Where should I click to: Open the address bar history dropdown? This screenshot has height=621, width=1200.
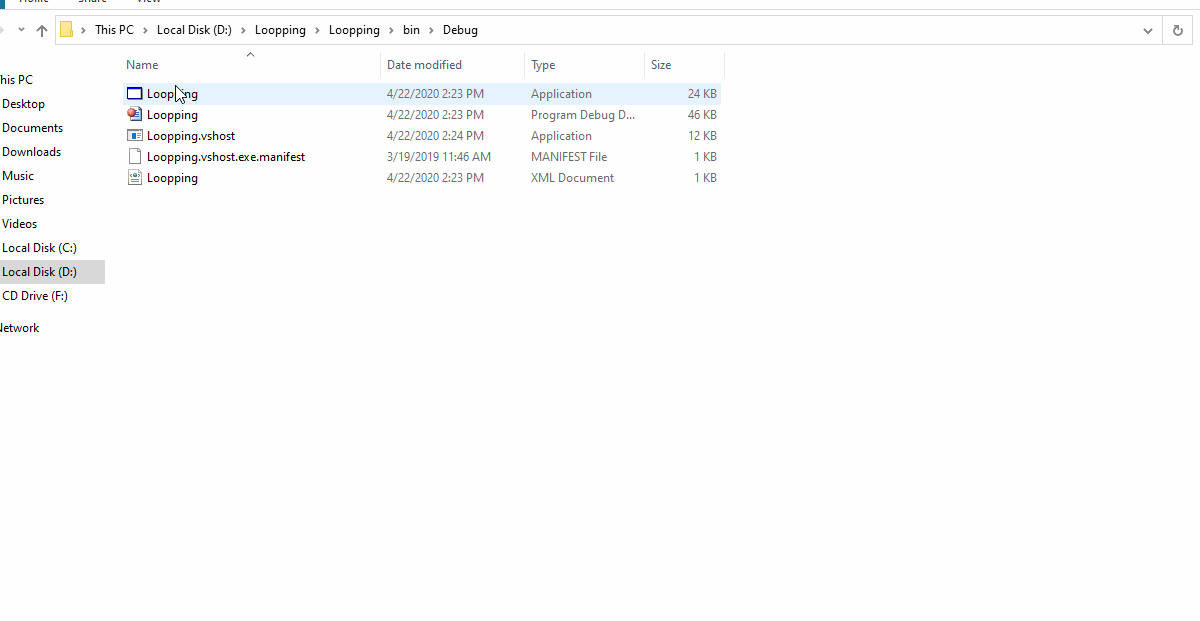click(x=1148, y=30)
